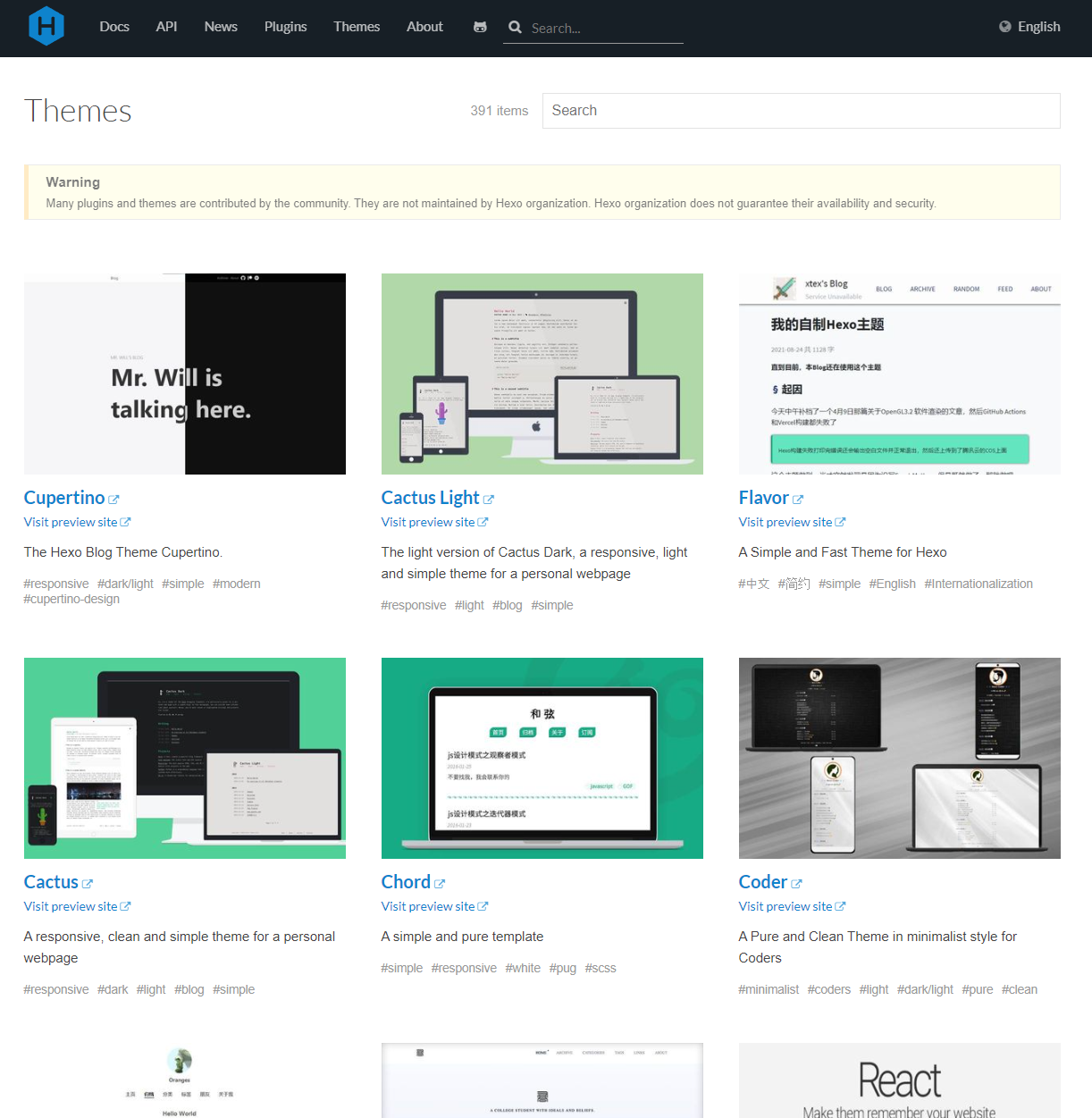
Task: Click the #blog tag under Cactus Light
Action: click(508, 605)
